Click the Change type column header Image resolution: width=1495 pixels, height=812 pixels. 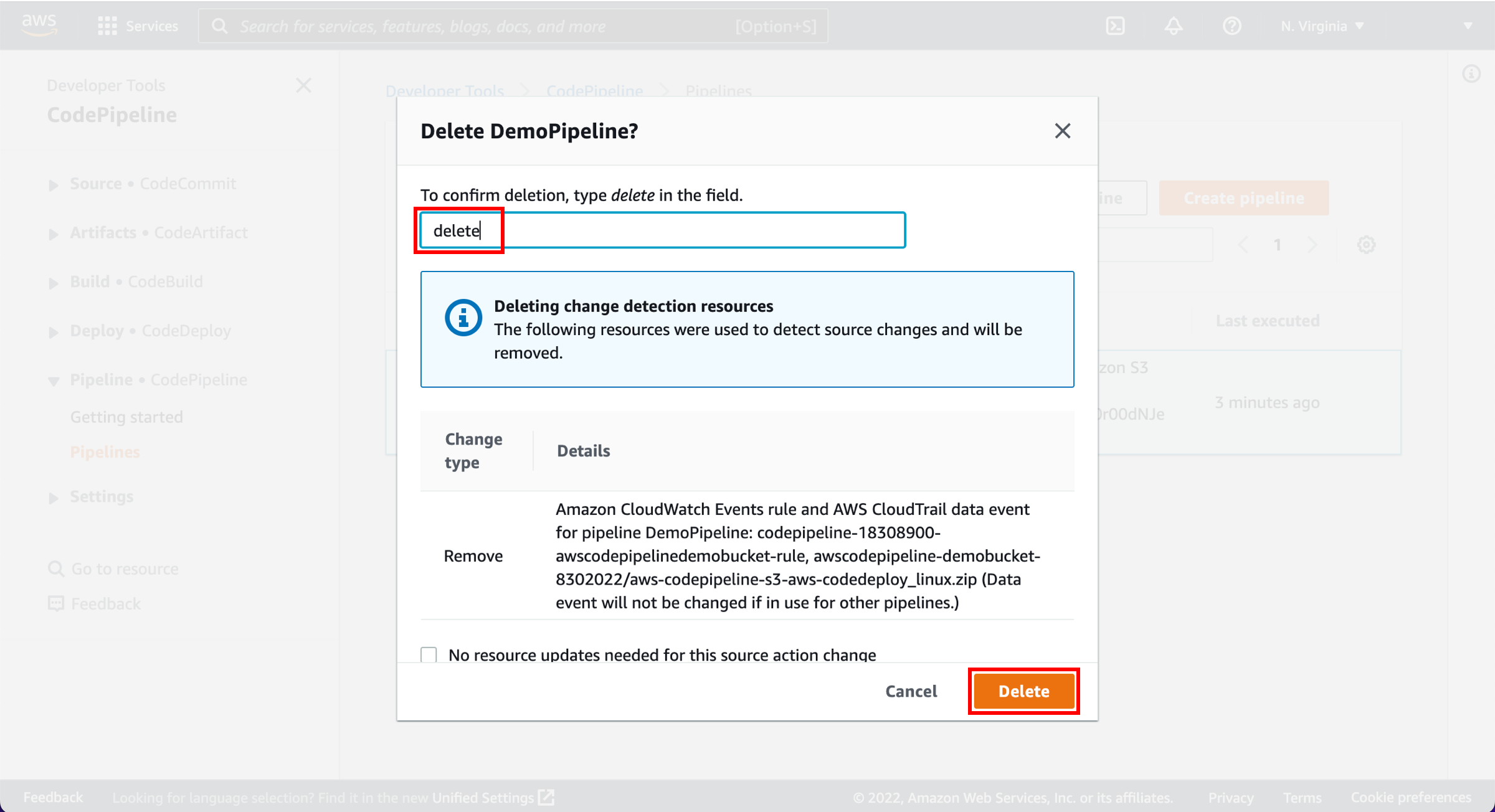tap(473, 450)
